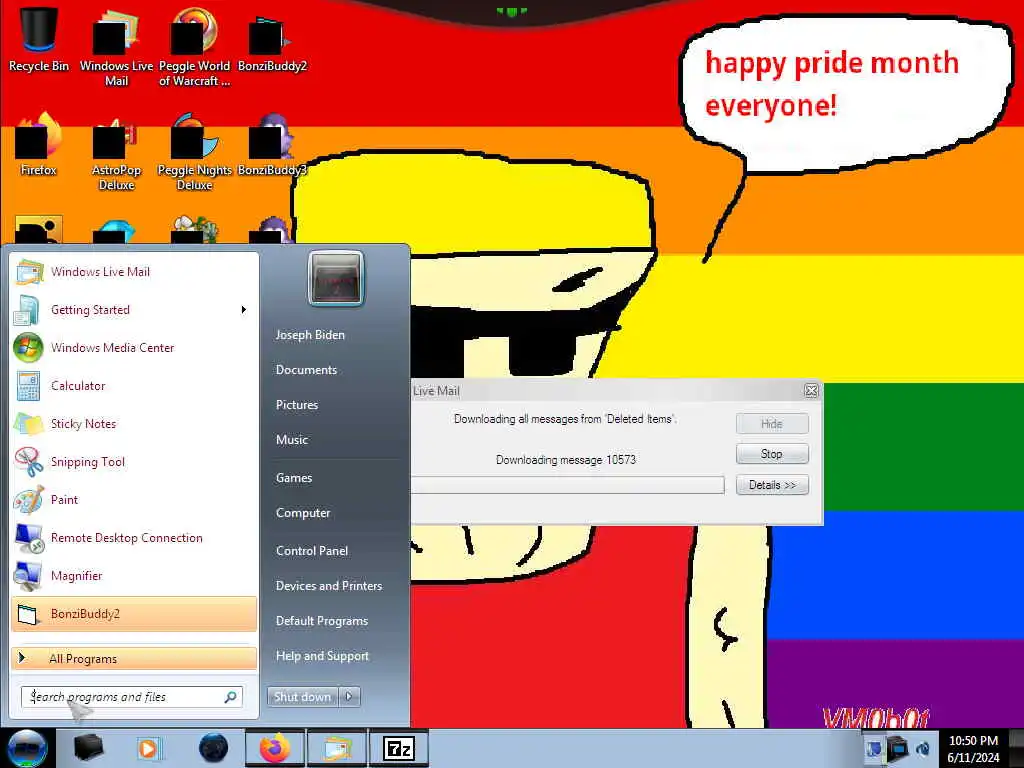The height and width of the screenshot is (768, 1024).
Task: Expand the Getting Started submenu arrow
Action: pyautogui.click(x=244, y=310)
